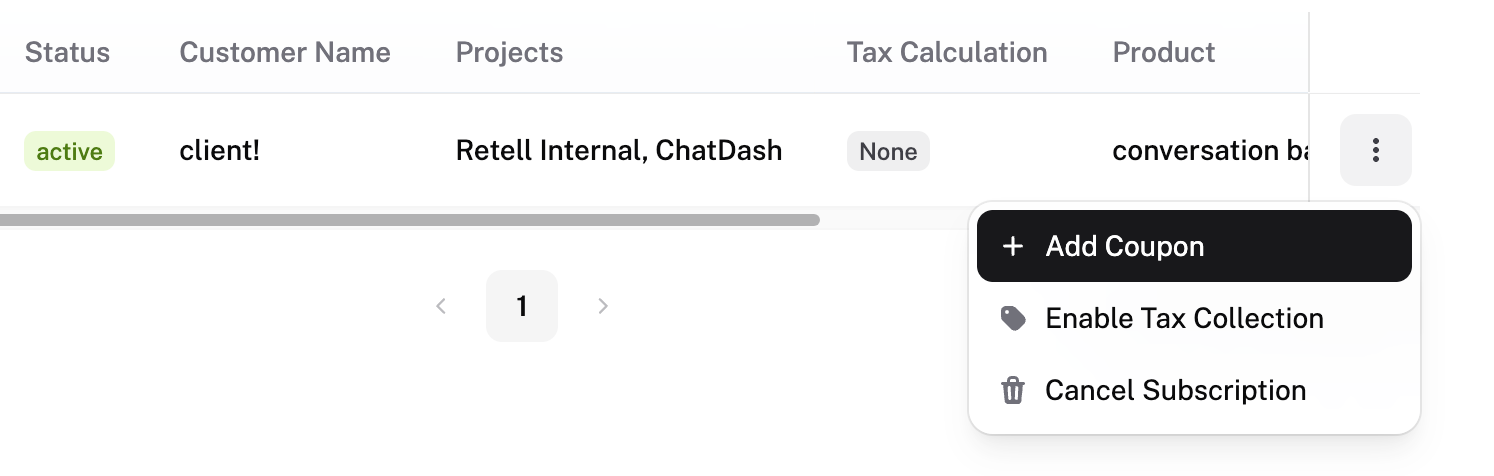Image resolution: width=1494 pixels, height=476 pixels.
Task: Sort by Status column header
Action: [67, 52]
